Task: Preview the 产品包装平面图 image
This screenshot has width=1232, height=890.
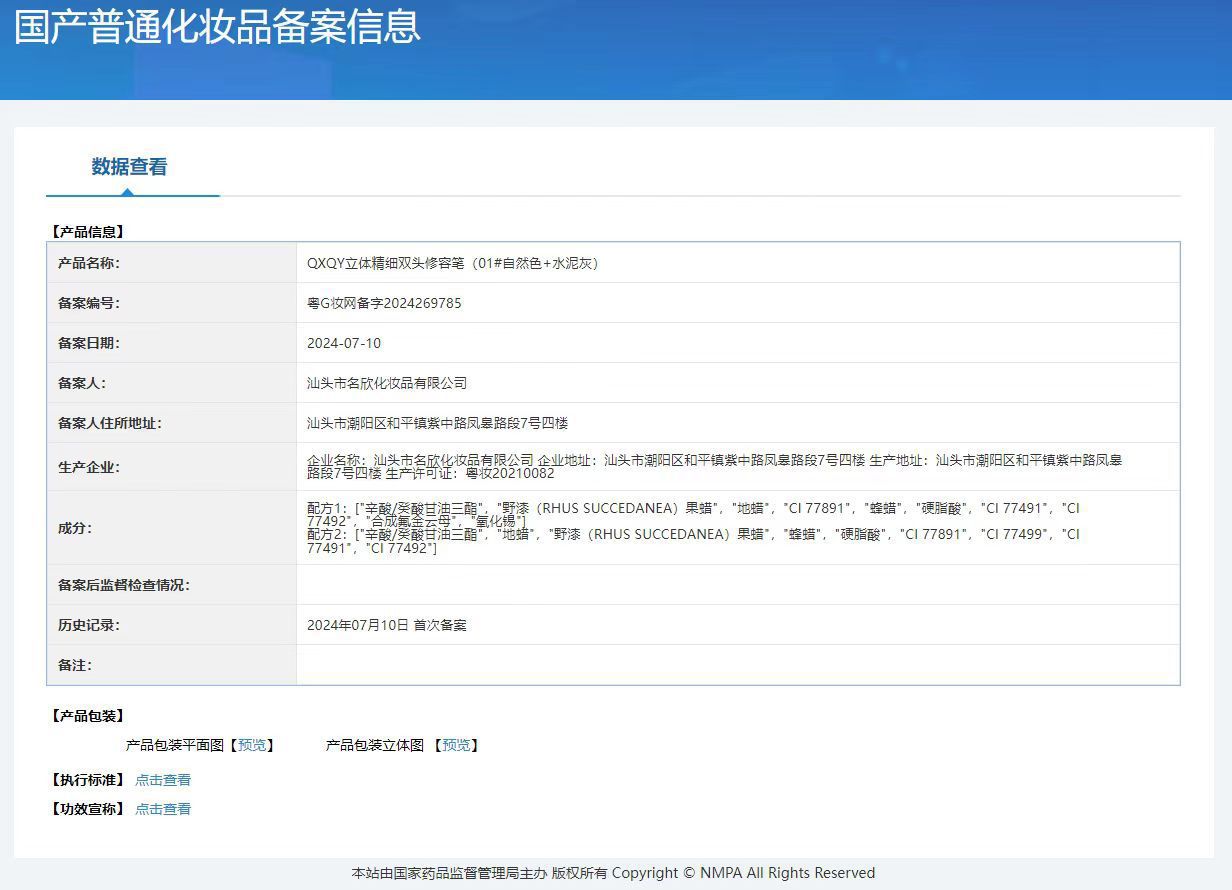Action: (x=252, y=745)
